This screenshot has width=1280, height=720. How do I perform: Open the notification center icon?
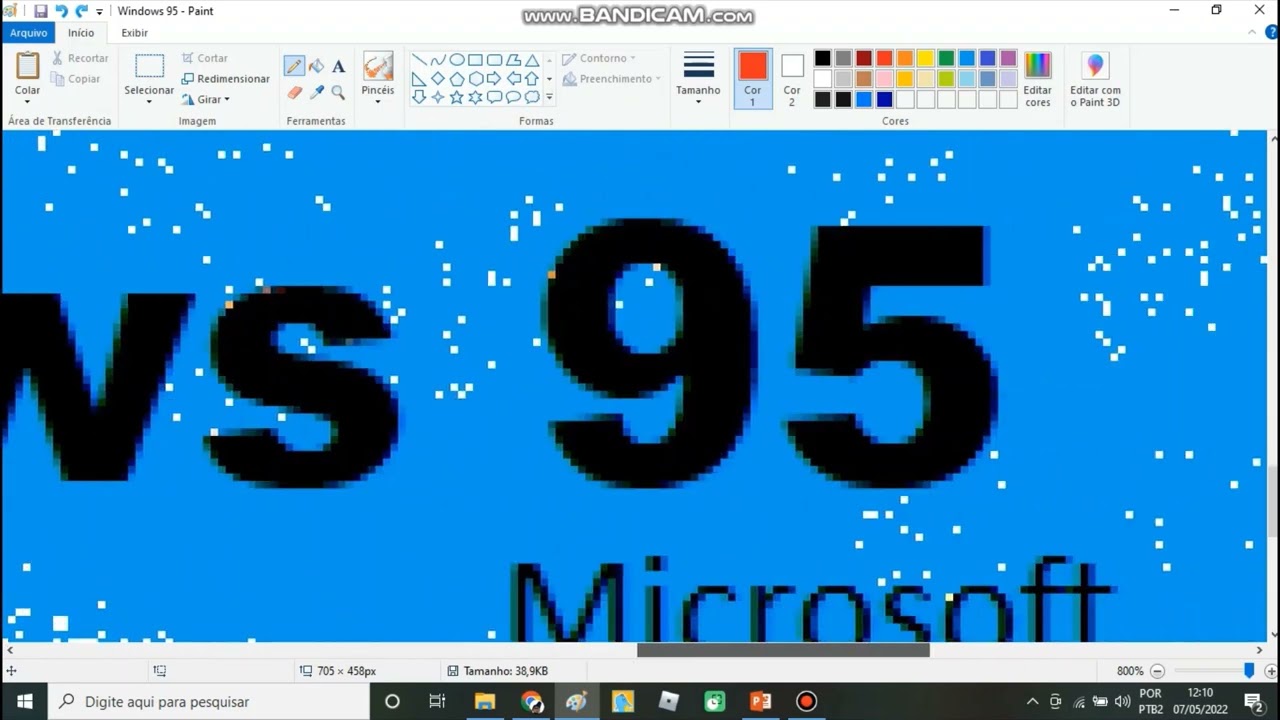pyautogui.click(x=1254, y=701)
